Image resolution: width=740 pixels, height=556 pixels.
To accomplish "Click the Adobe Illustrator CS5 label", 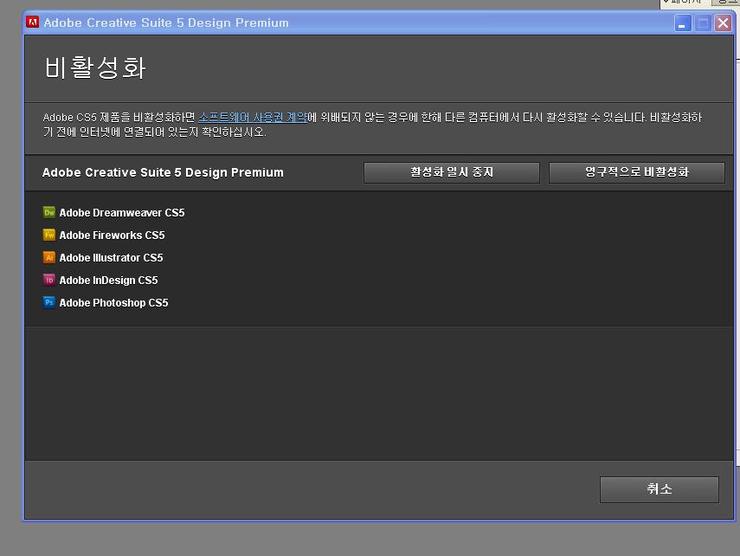I will pyautogui.click(x=110, y=258).
